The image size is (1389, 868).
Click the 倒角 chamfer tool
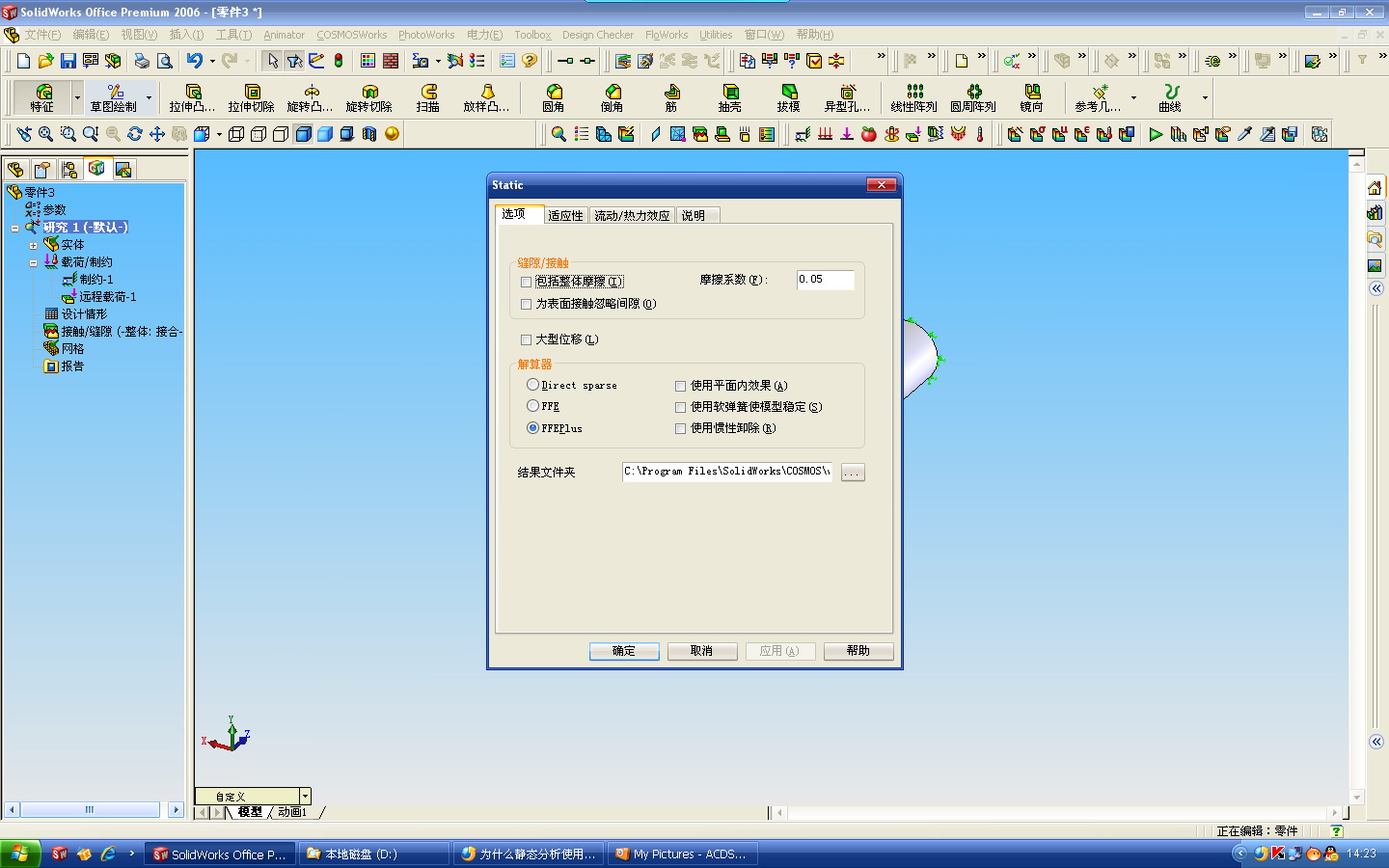point(612,97)
